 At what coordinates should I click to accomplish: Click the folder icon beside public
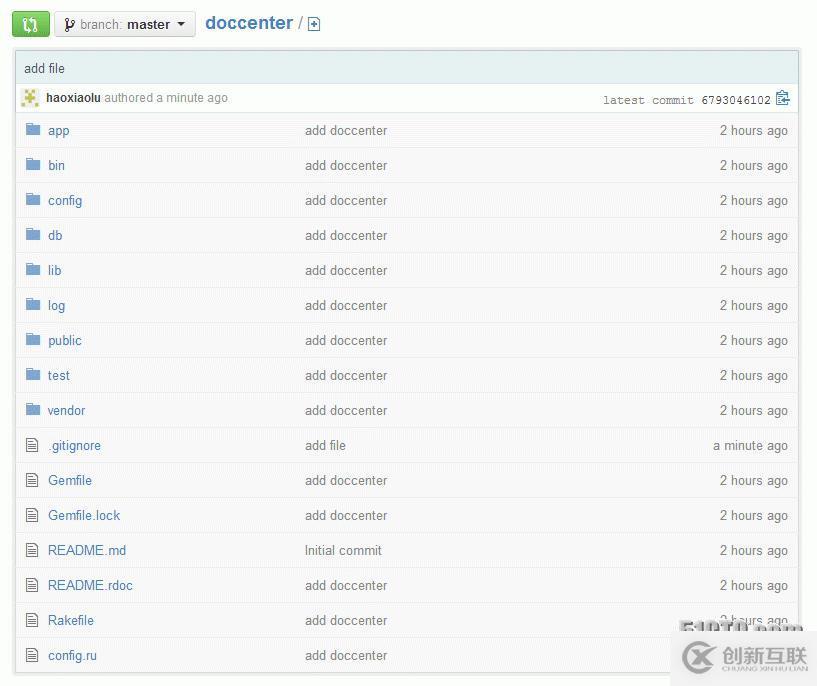tap(33, 339)
